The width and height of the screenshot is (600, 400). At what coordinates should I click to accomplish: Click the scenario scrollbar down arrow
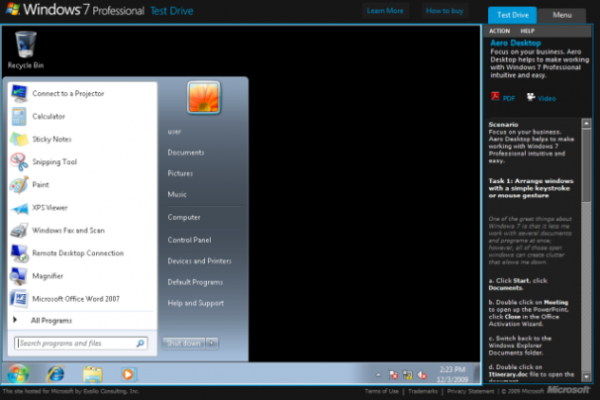[x=586, y=377]
